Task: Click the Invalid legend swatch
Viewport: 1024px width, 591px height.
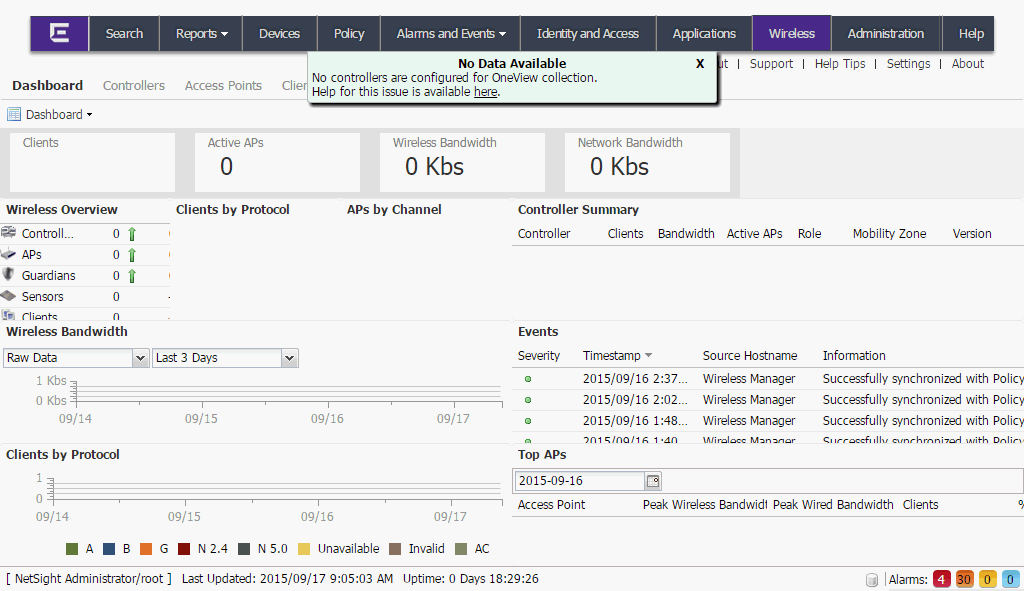Action: pos(394,549)
